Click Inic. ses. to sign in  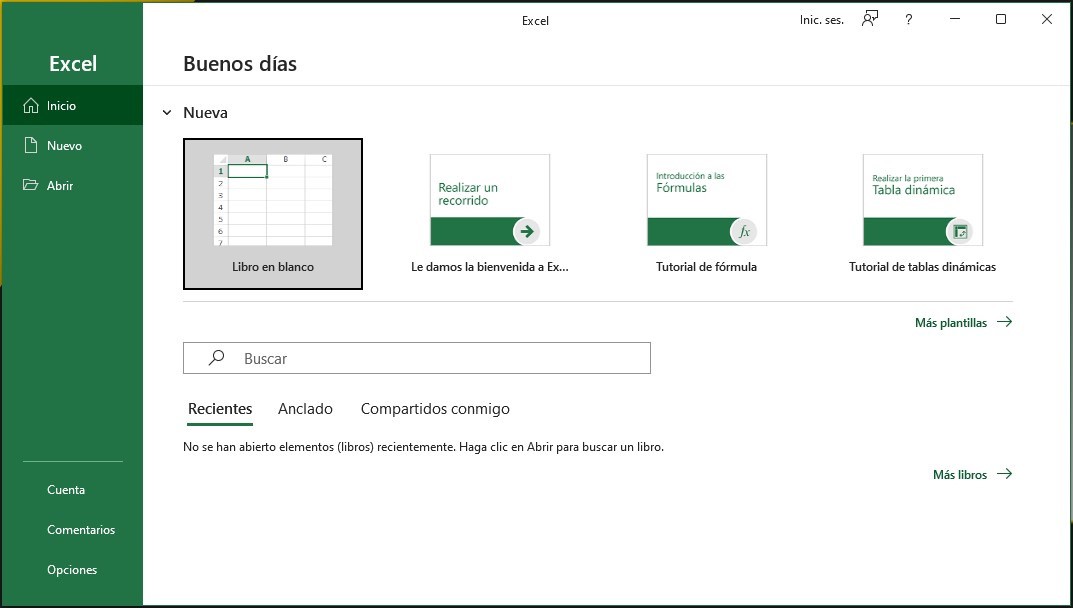click(x=822, y=20)
